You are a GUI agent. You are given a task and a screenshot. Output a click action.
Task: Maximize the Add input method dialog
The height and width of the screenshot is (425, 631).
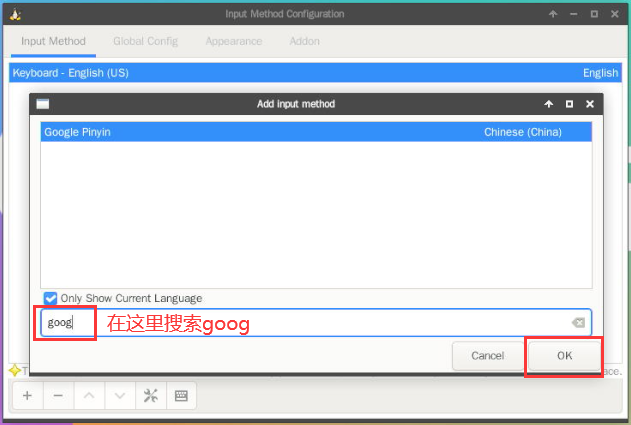tap(569, 104)
